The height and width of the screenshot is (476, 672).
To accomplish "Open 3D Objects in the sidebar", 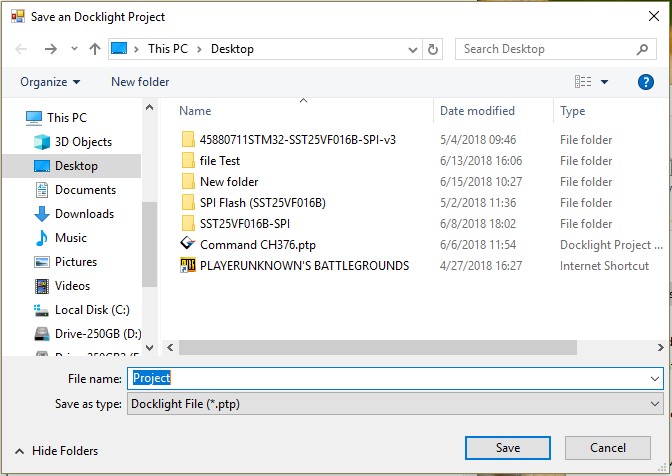I will coord(83,142).
